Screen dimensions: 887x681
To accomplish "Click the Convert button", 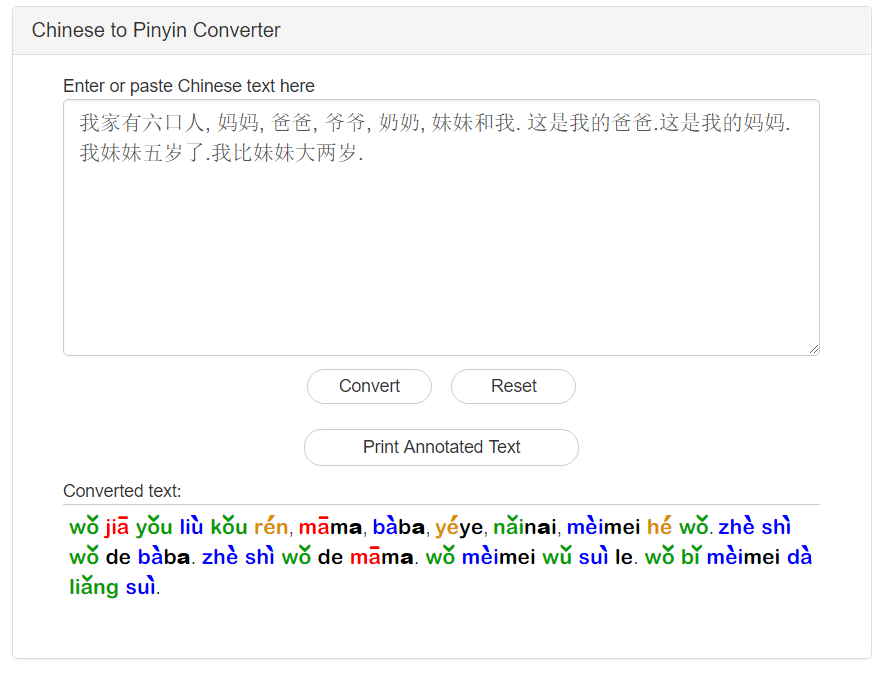I will (369, 386).
